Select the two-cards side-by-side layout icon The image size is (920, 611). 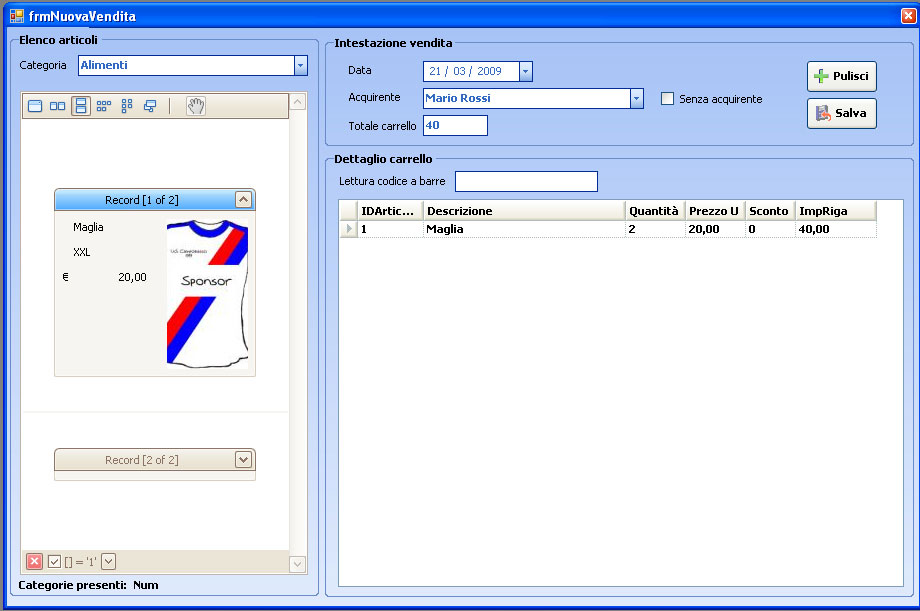pyautogui.click(x=58, y=106)
